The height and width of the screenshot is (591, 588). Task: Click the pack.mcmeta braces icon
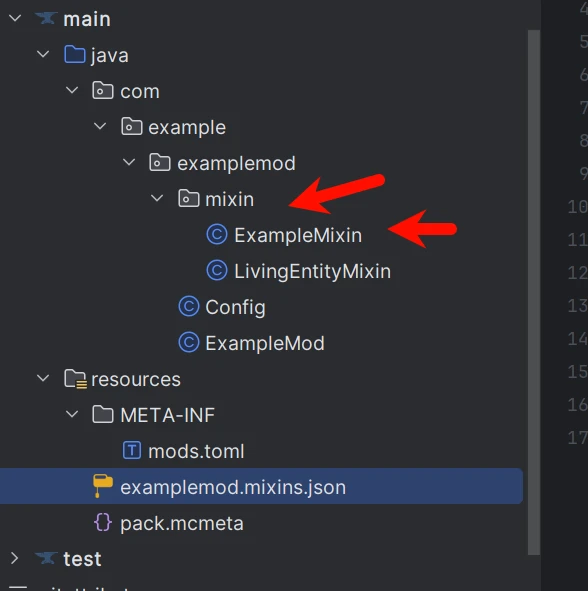point(103,523)
